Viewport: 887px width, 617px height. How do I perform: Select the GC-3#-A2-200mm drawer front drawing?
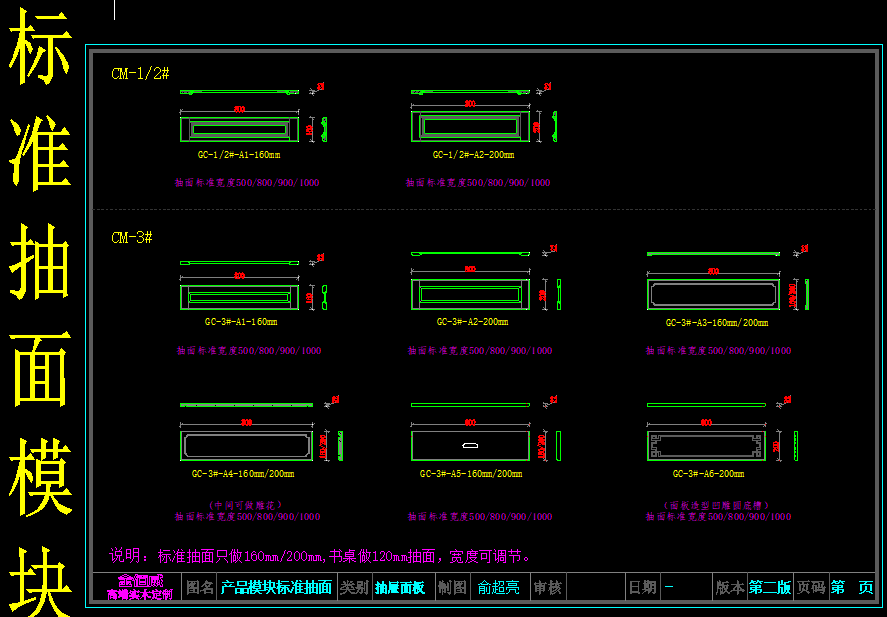(470, 293)
